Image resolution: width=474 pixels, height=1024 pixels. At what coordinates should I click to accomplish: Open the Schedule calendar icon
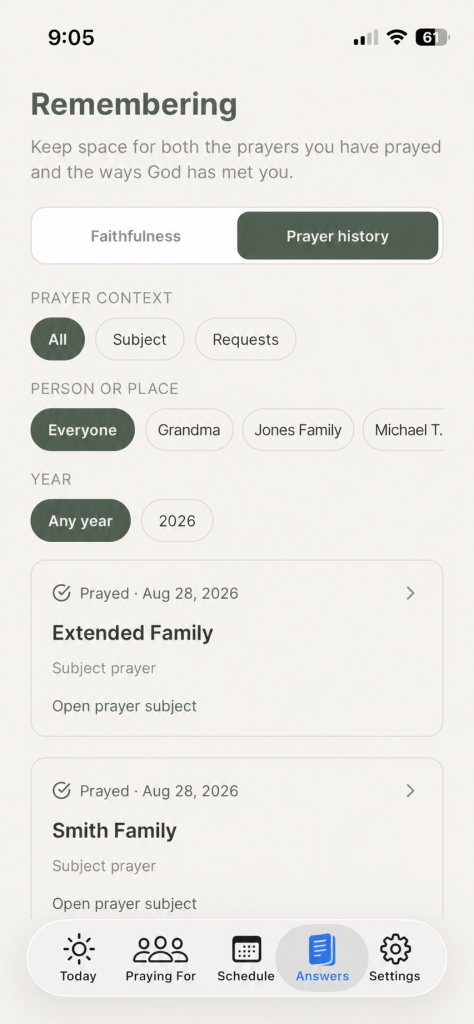[246, 949]
